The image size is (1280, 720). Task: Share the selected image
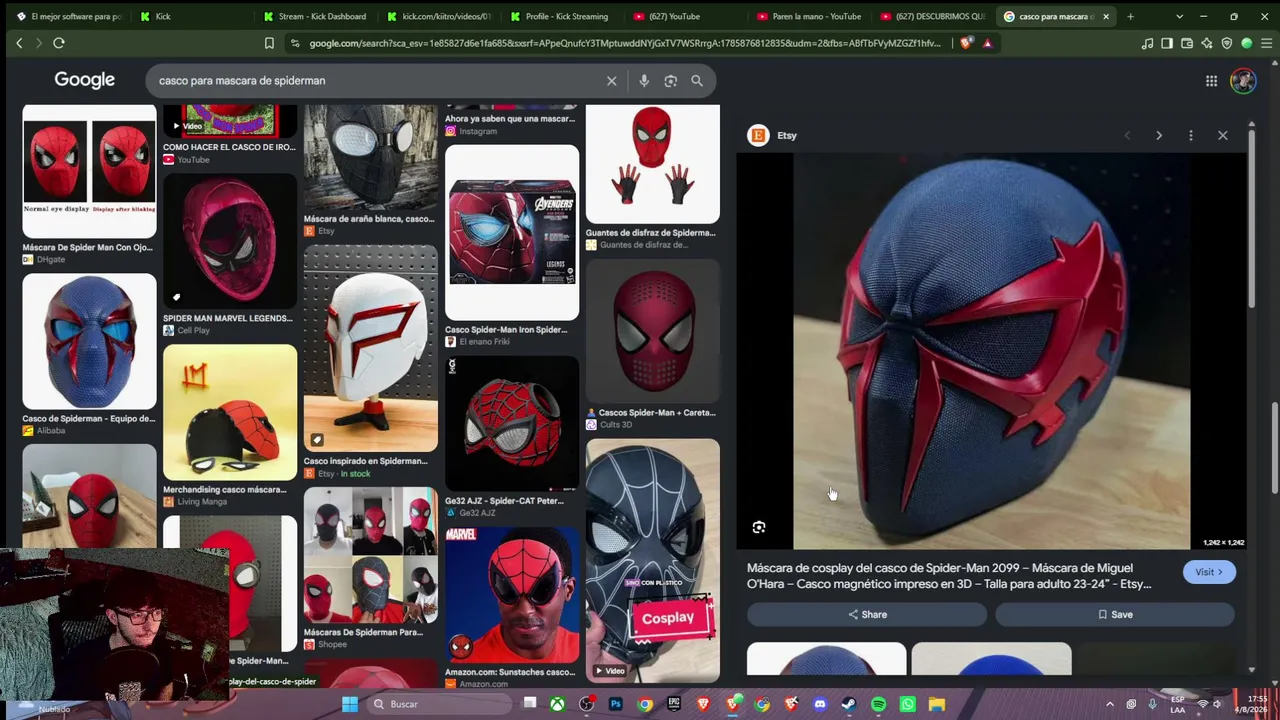point(867,615)
